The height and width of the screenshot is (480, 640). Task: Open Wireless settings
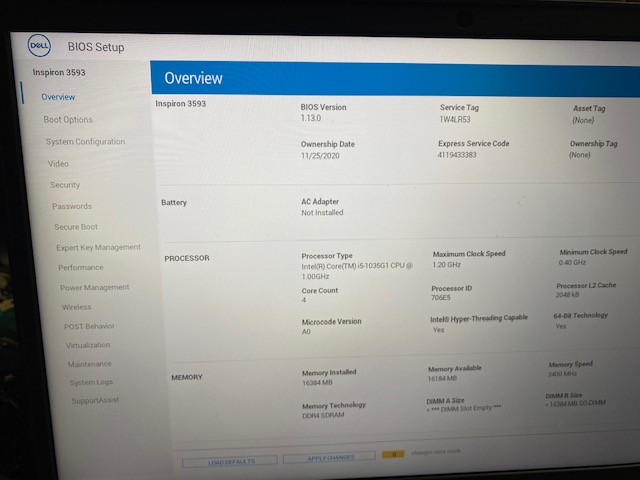pos(77,307)
